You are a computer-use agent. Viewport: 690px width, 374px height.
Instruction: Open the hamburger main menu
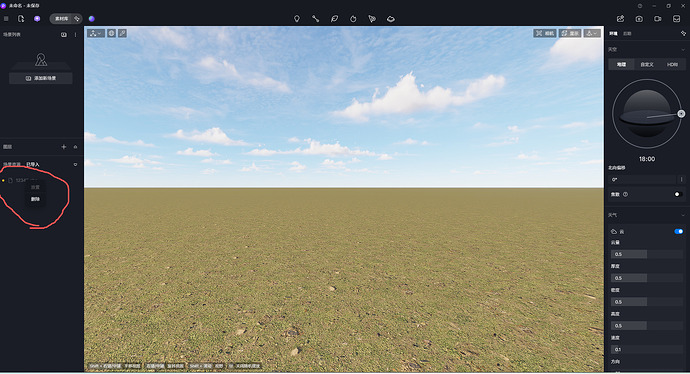pos(6,19)
